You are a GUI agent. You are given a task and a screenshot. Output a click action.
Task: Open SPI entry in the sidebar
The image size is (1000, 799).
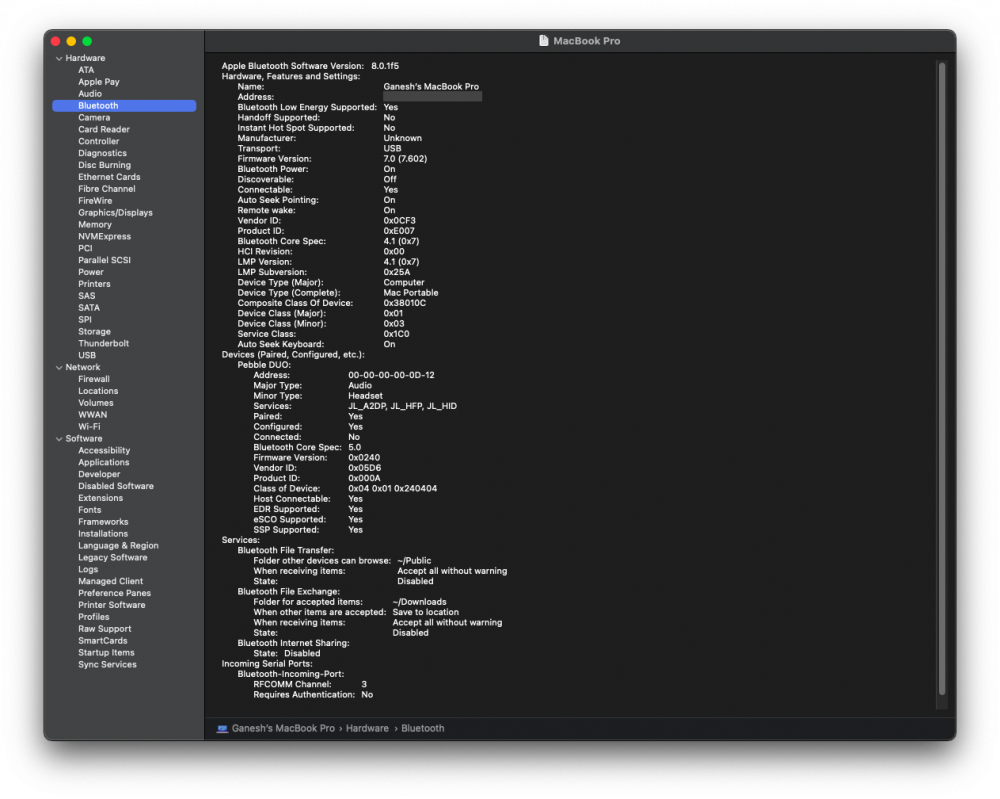tap(85, 320)
